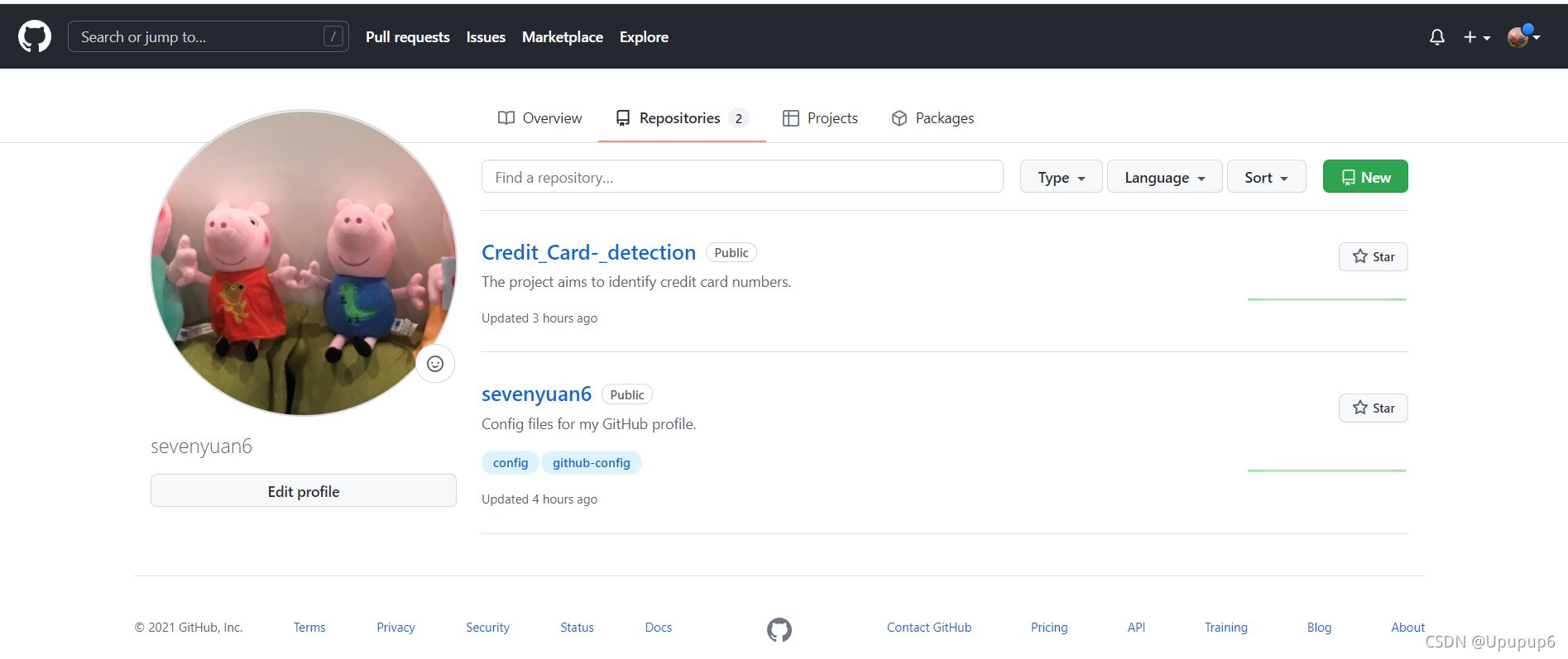
Task: Expand the Language filter dropdown
Action: pyautogui.click(x=1164, y=177)
